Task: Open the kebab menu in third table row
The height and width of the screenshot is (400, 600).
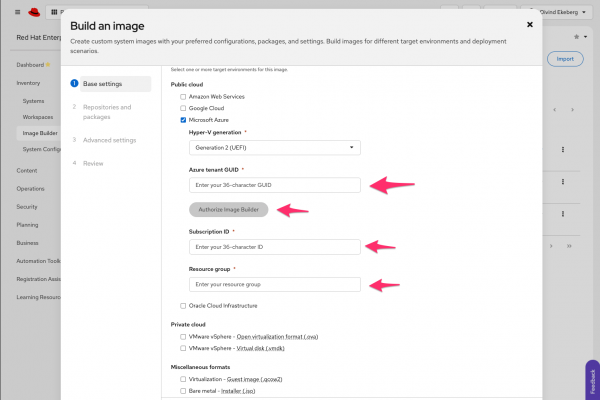Action: coord(562,214)
